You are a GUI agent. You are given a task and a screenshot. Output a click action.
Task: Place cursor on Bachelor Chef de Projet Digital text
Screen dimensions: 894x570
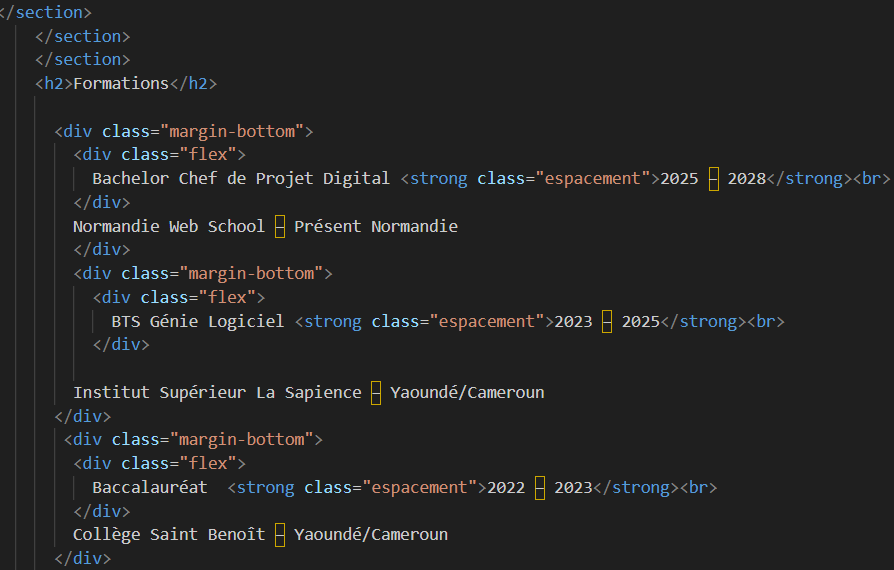240,179
